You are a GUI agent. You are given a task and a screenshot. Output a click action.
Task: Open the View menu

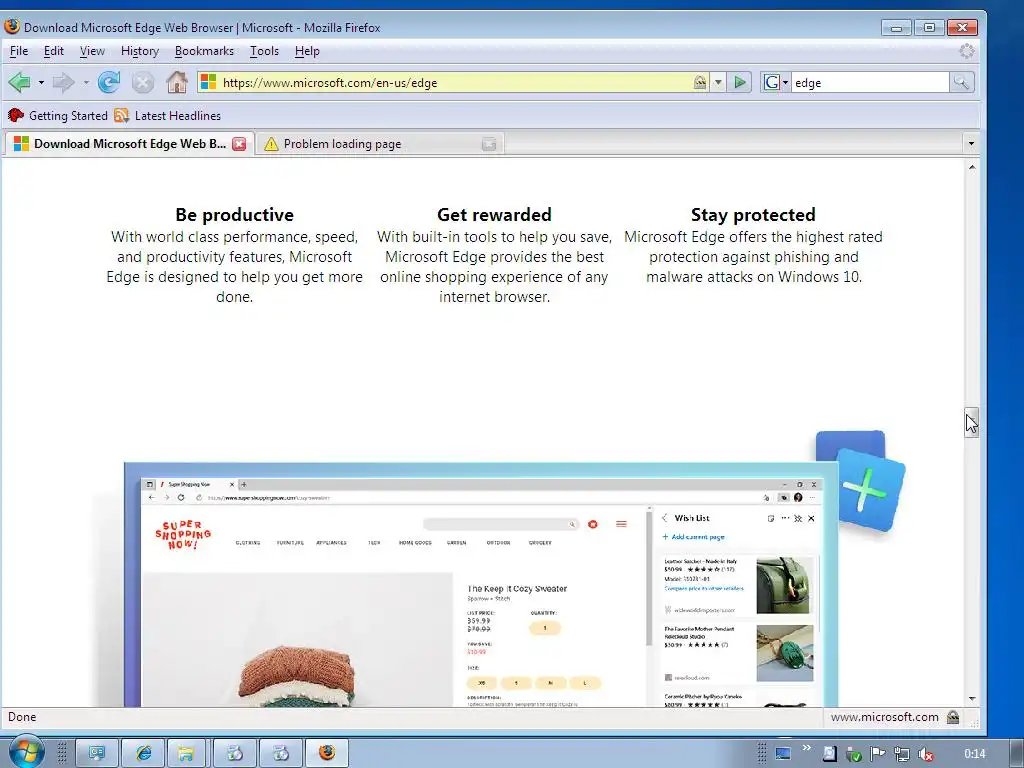(x=92, y=51)
